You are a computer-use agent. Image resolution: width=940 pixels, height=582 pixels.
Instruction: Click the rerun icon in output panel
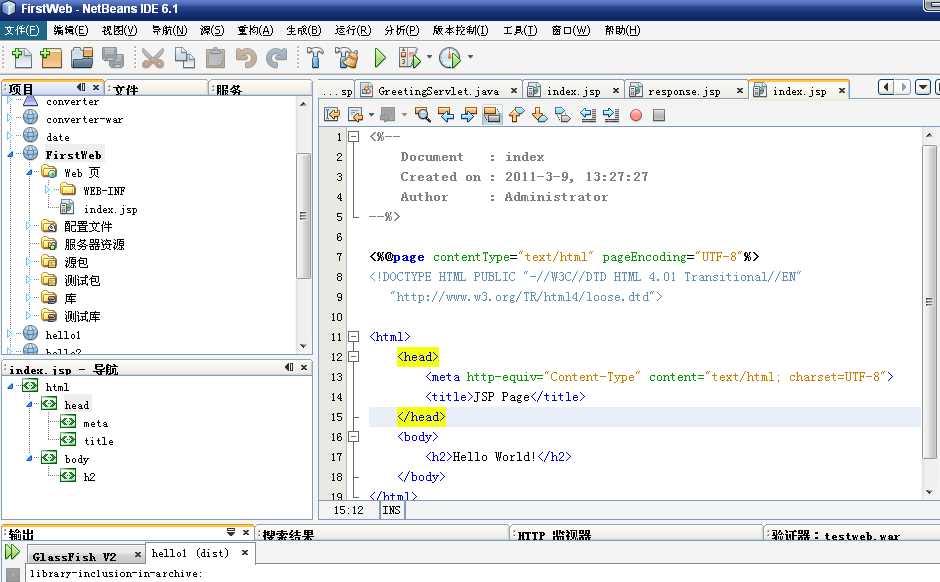click(12, 552)
